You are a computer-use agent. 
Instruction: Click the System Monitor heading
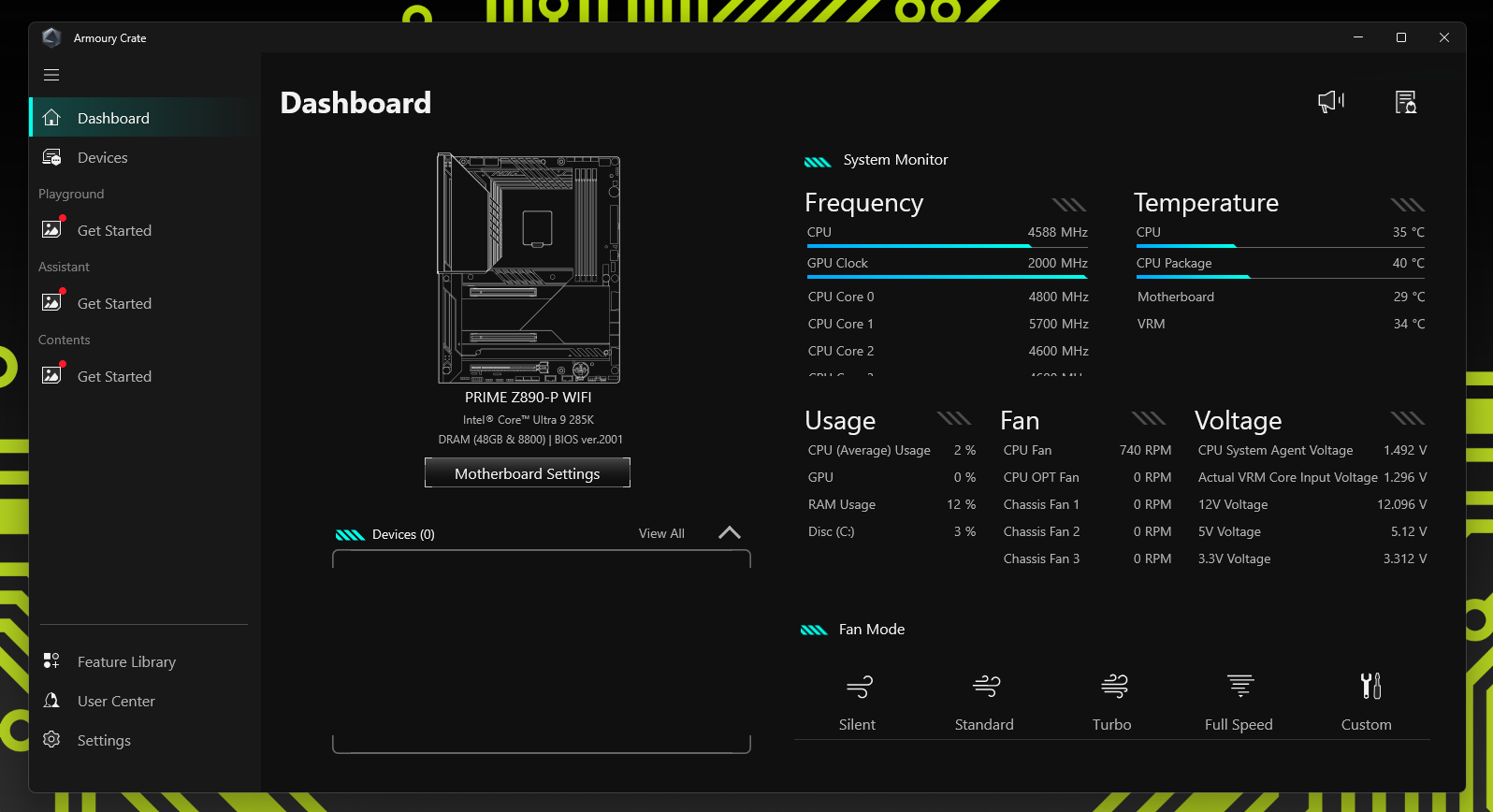coord(895,160)
